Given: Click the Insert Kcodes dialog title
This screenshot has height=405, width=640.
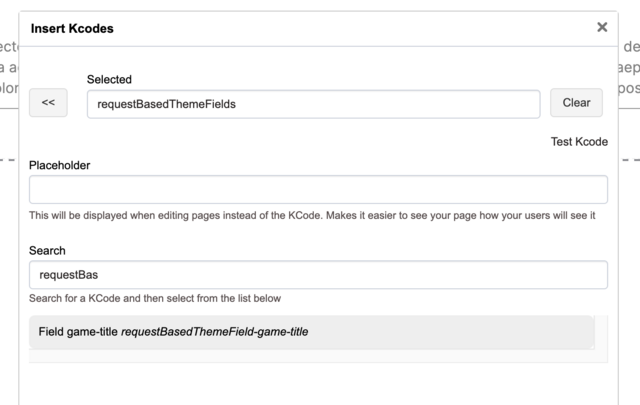Looking at the screenshot, I should 71,29.
